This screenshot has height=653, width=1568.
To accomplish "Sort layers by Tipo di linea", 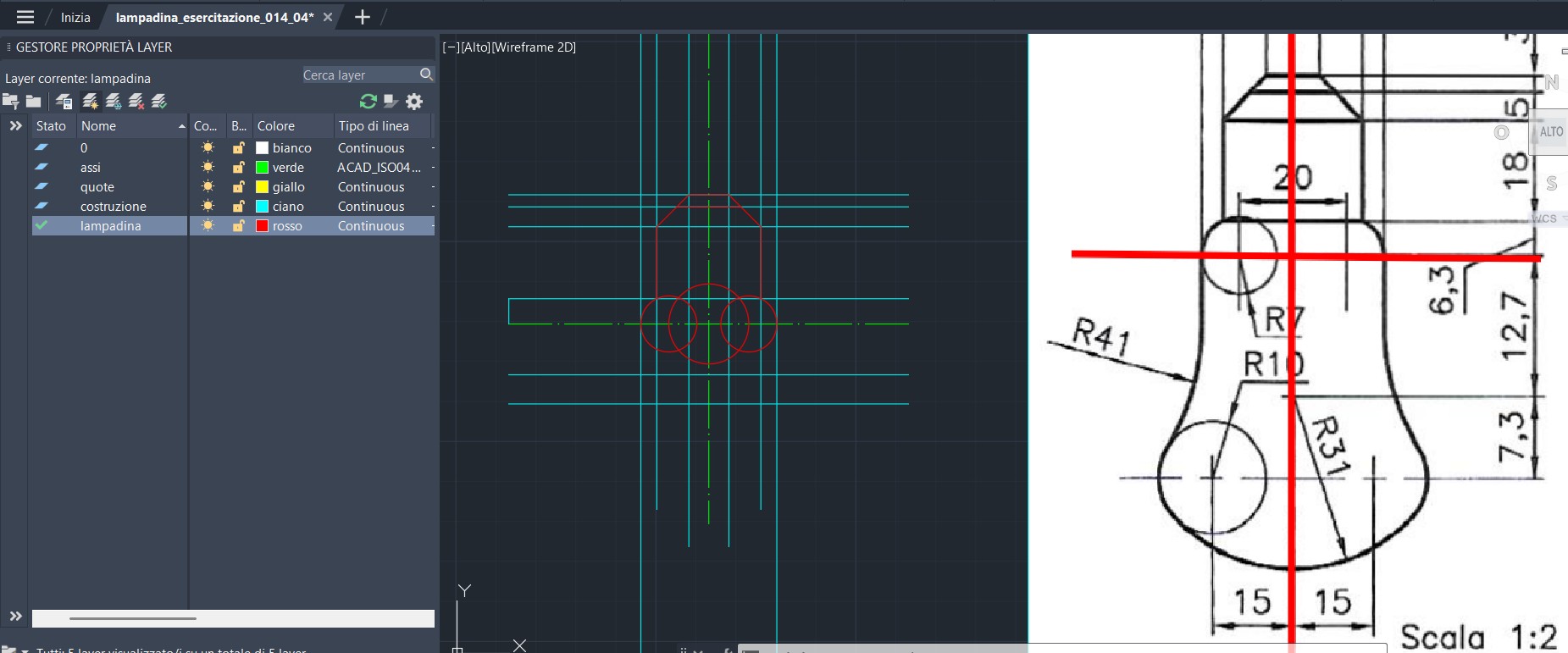I will point(383,125).
